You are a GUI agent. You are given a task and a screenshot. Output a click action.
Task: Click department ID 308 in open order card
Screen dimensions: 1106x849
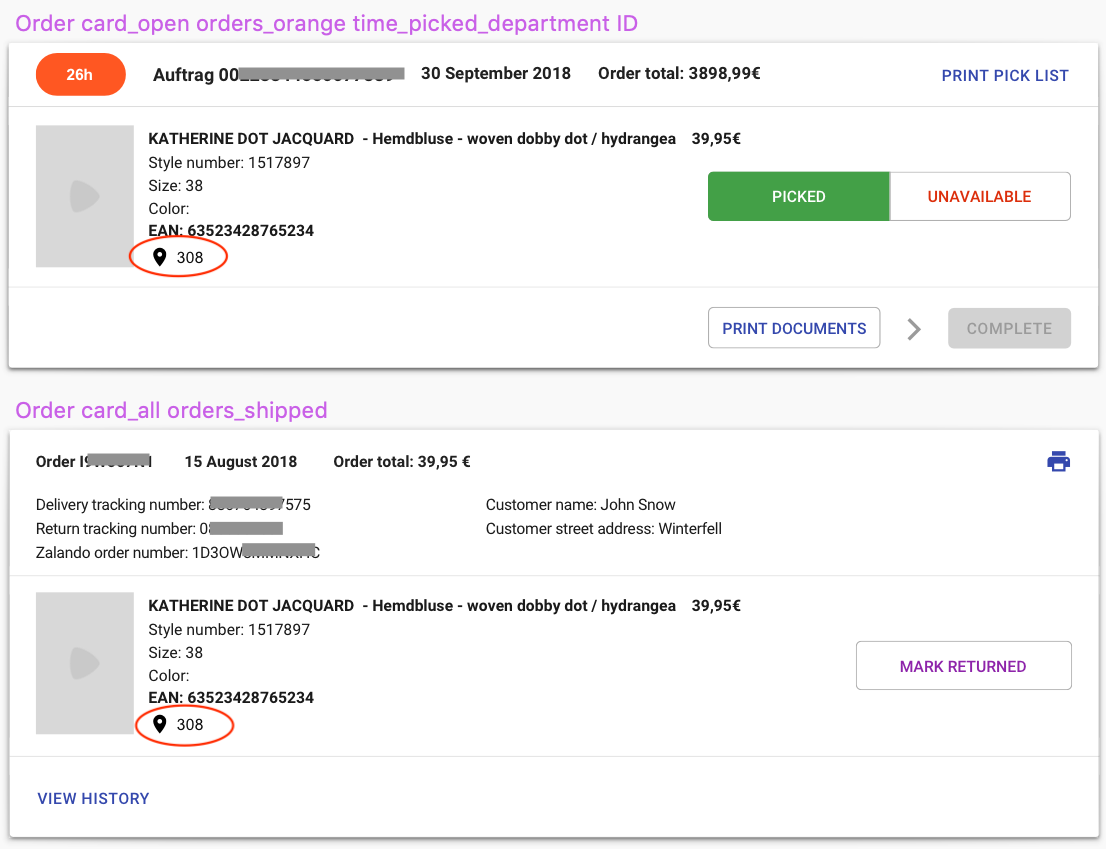190,257
